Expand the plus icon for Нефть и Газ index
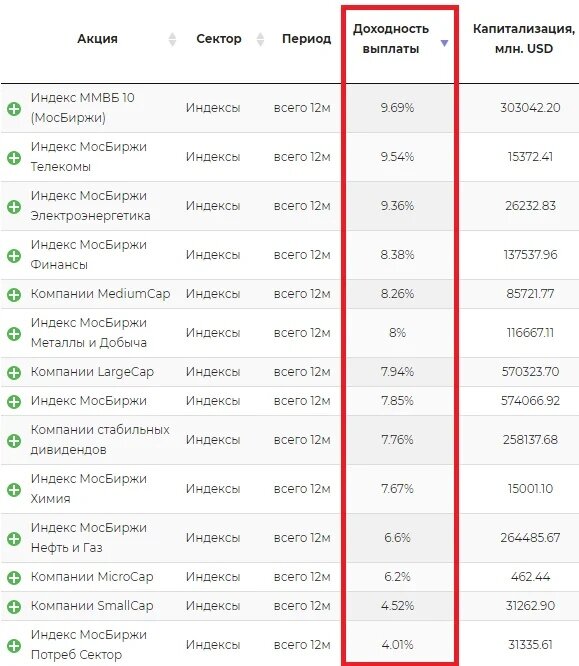The height and width of the screenshot is (666, 579). pyautogui.click(x=14, y=539)
